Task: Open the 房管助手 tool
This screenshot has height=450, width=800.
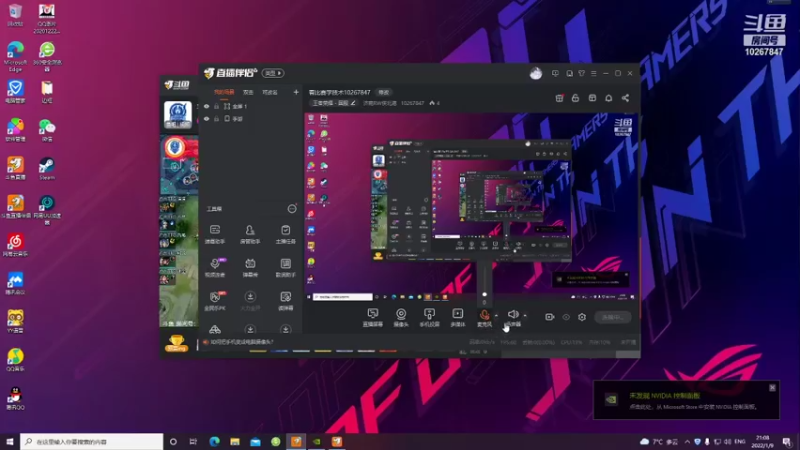Action: (x=250, y=234)
